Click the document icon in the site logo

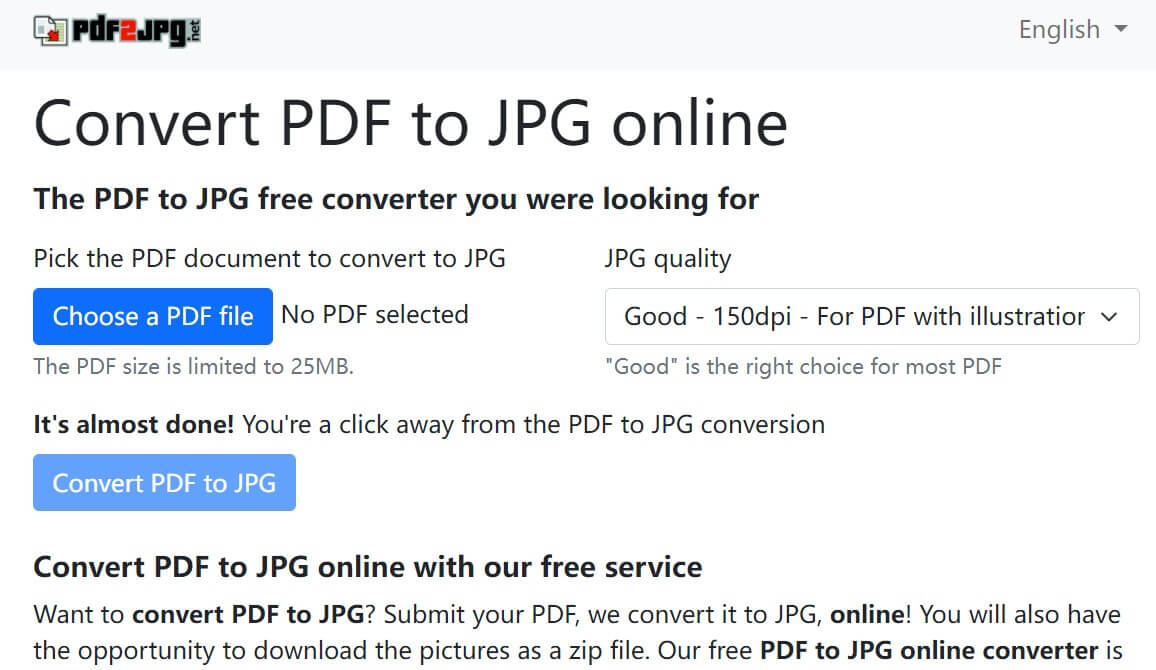pyautogui.click(x=48, y=29)
